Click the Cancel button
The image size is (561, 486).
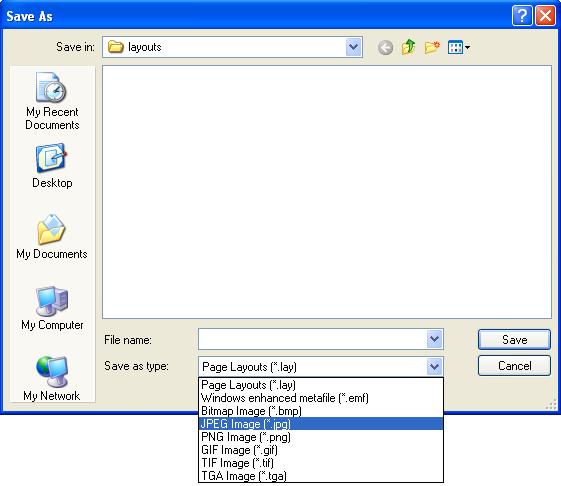(514, 365)
